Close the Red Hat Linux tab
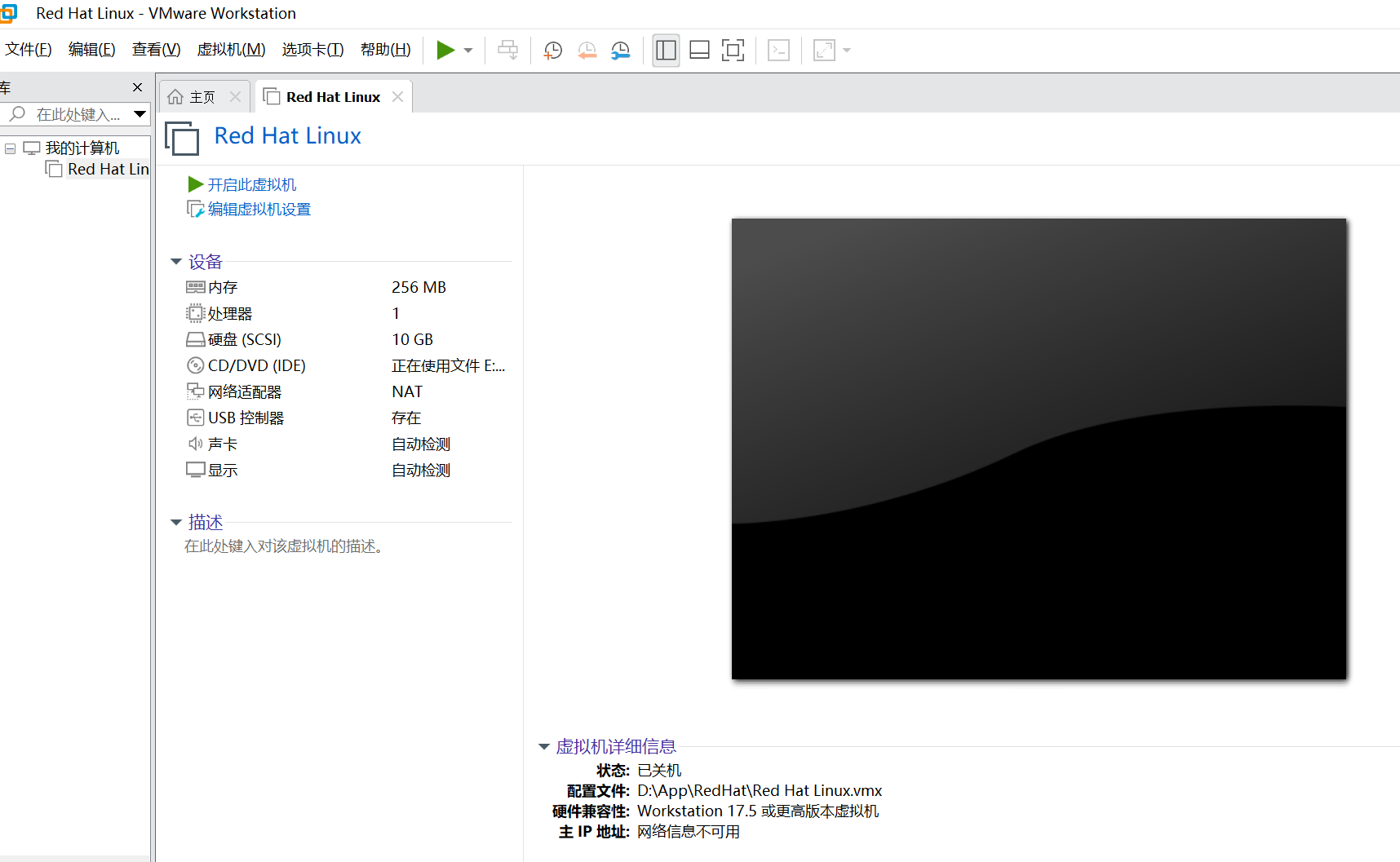This screenshot has height=862, width=1400. pos(397,96)
